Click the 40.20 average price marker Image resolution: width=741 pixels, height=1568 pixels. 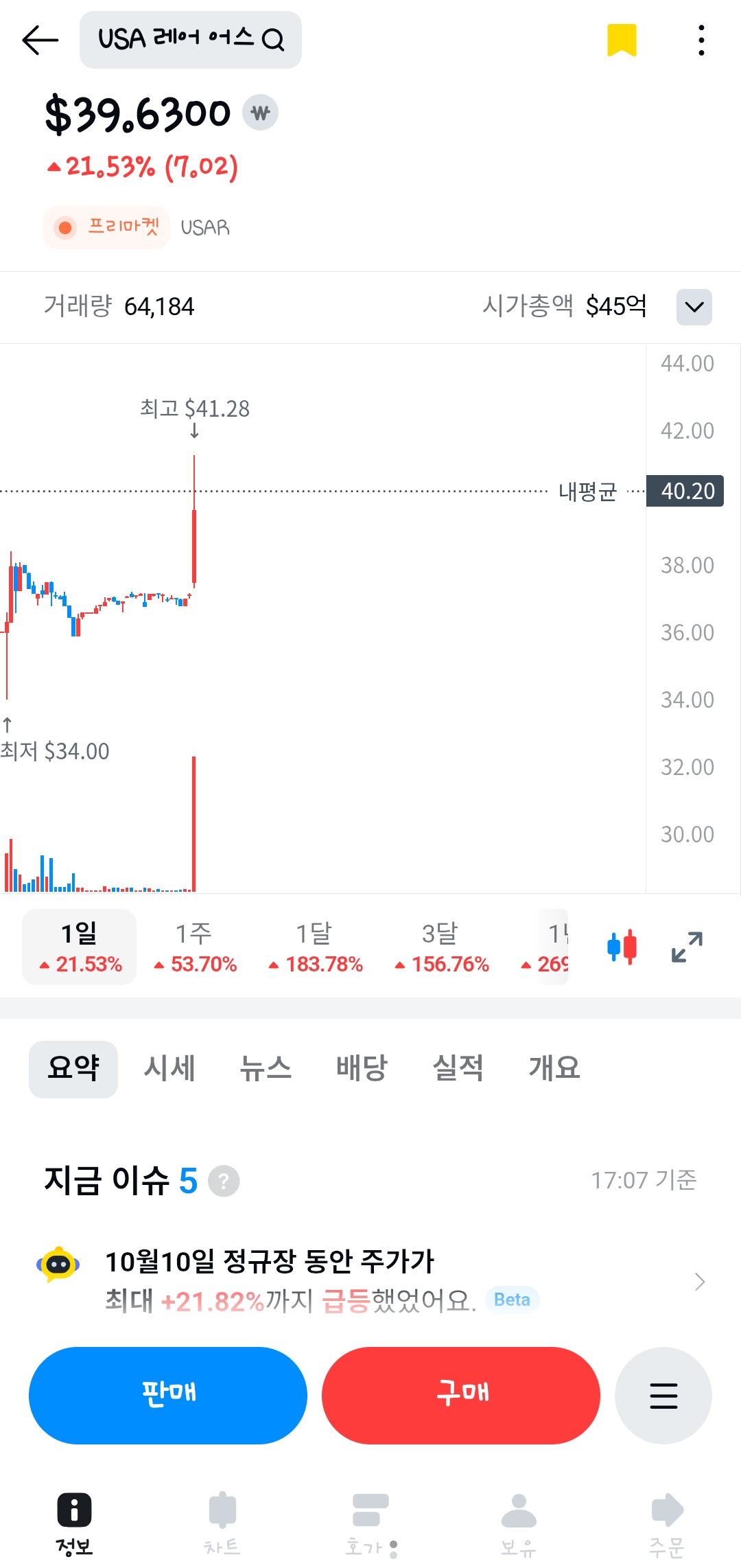click(685, 491)
